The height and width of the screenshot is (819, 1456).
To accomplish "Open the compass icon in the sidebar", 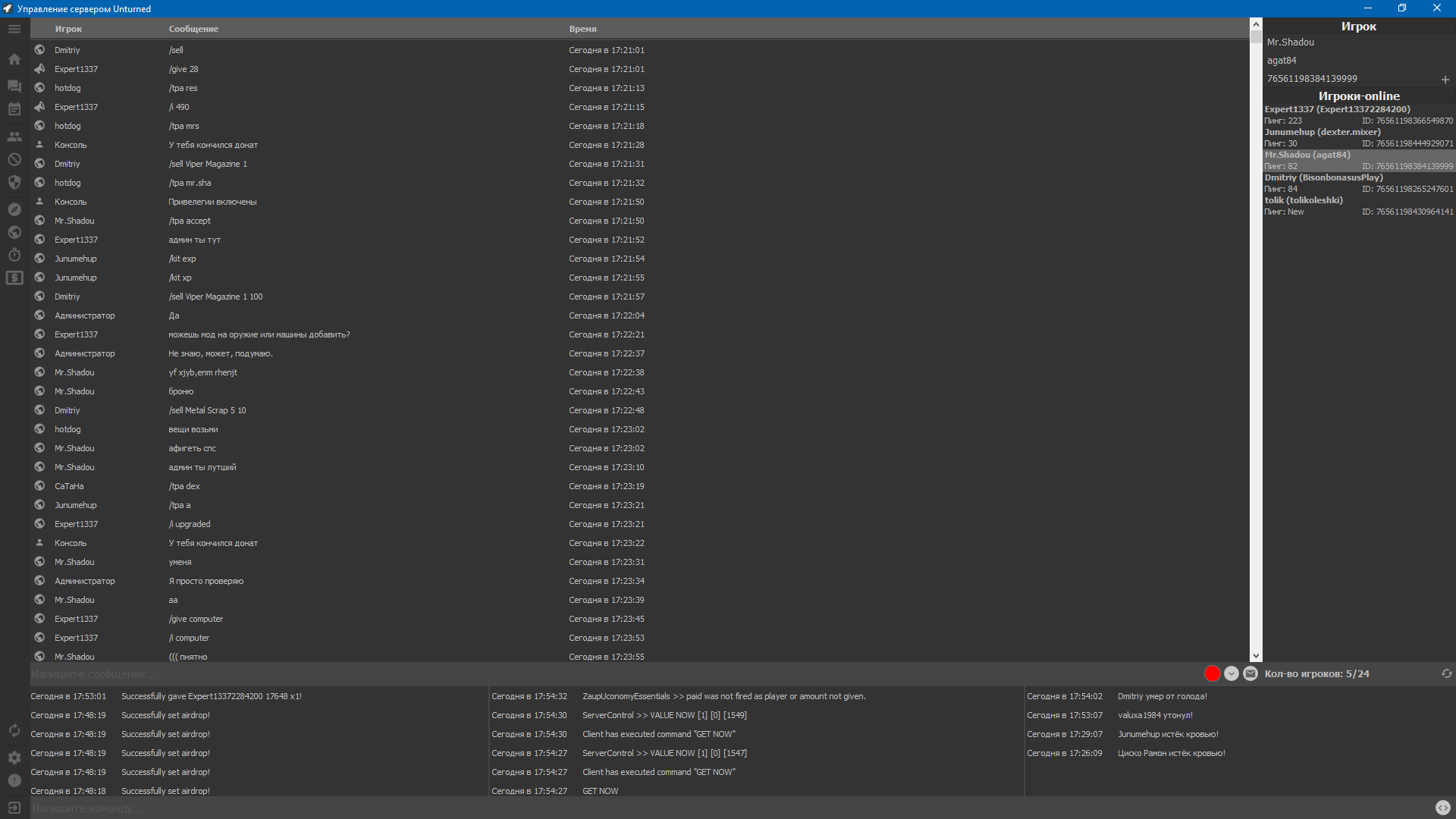I will pos(14,209).
